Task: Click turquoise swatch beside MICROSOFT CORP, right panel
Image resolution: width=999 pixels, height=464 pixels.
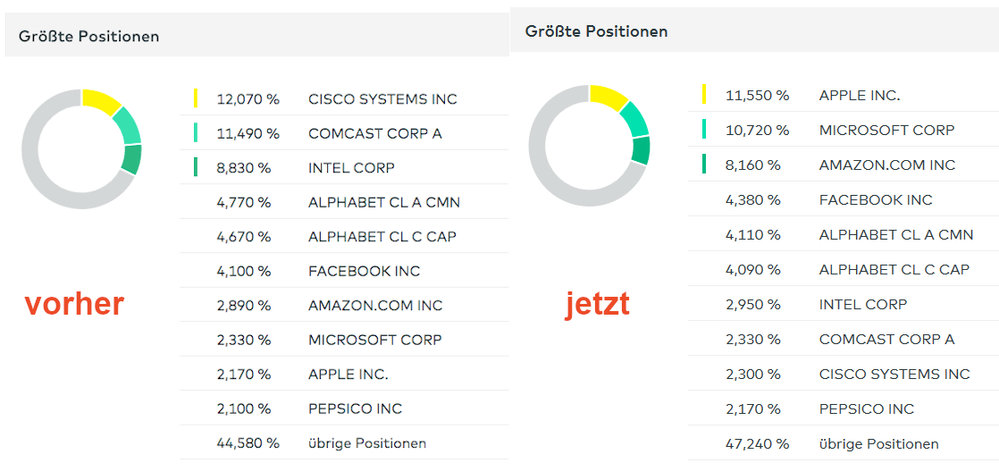Action: (705, 129)
